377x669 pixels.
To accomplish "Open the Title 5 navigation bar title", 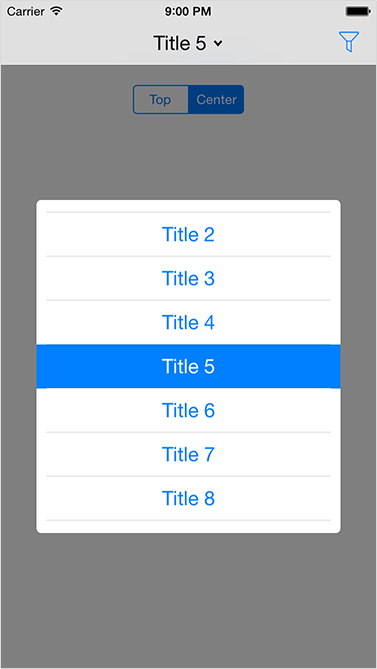I will click(x=180, y=43).
